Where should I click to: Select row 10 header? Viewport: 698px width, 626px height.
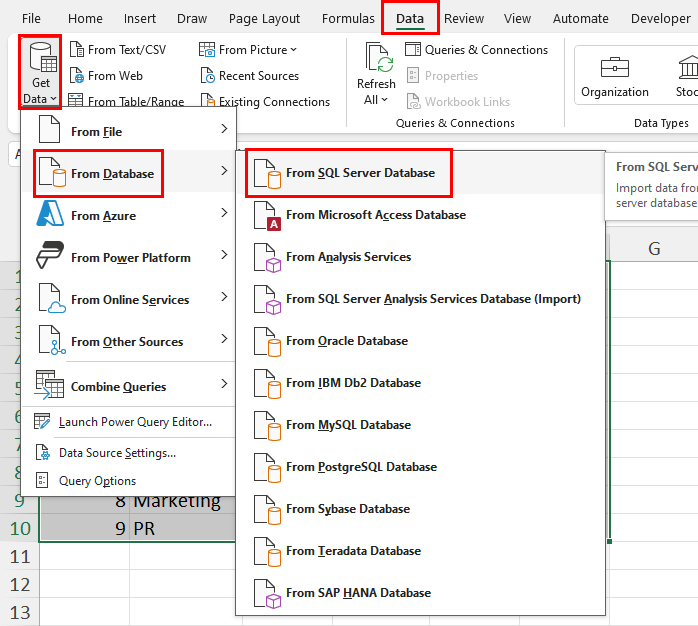20,528
